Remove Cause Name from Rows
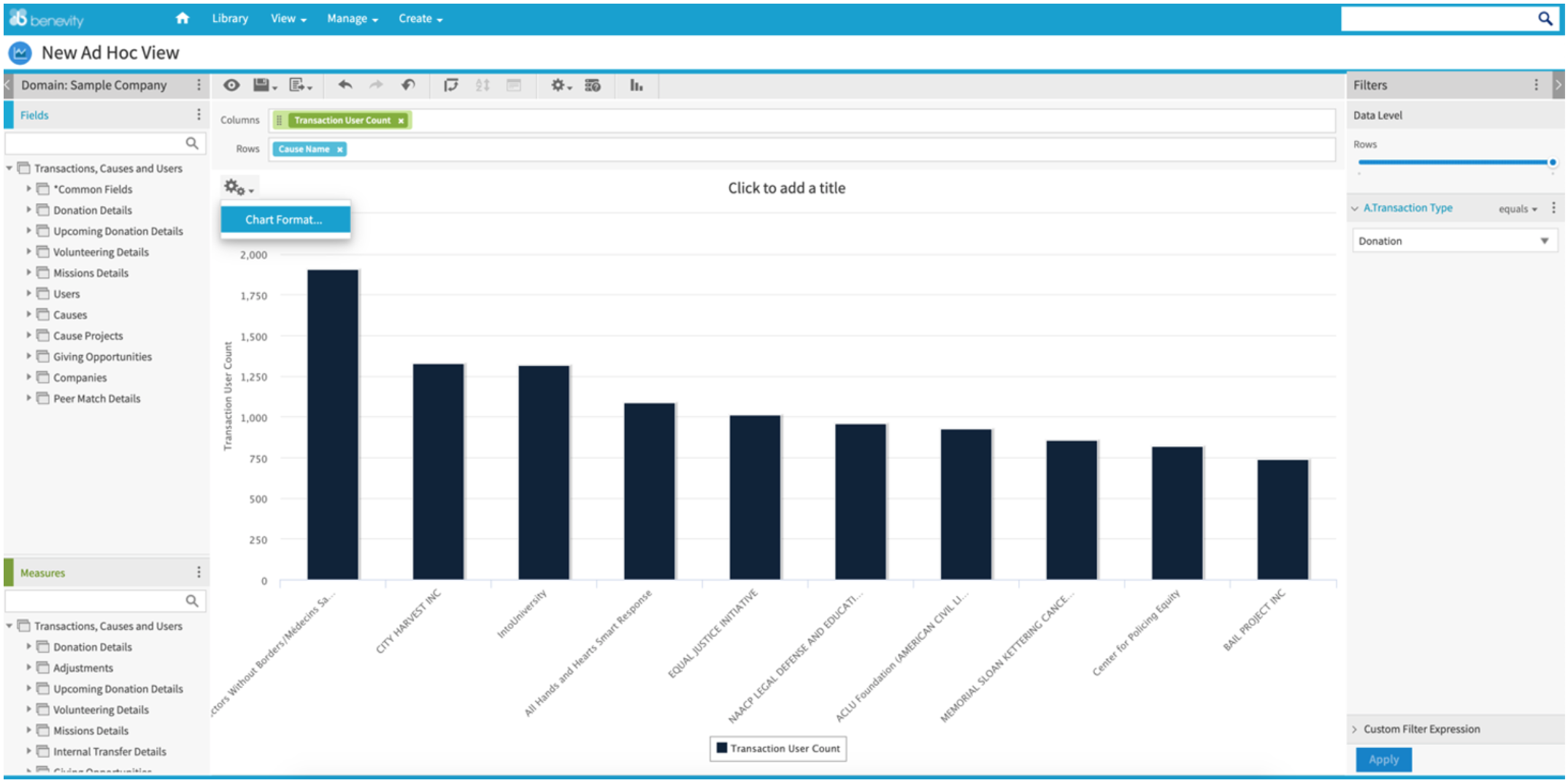1568x783 pixels. click(339, 150)
